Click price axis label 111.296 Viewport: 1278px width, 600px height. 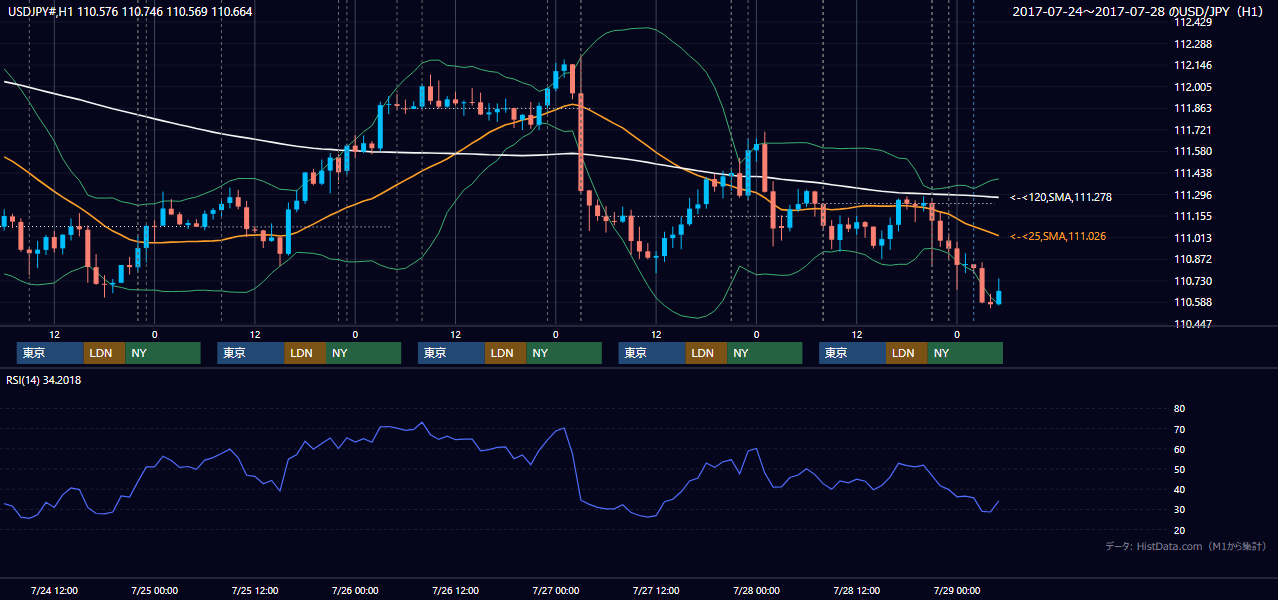[x=1194, y=195]
